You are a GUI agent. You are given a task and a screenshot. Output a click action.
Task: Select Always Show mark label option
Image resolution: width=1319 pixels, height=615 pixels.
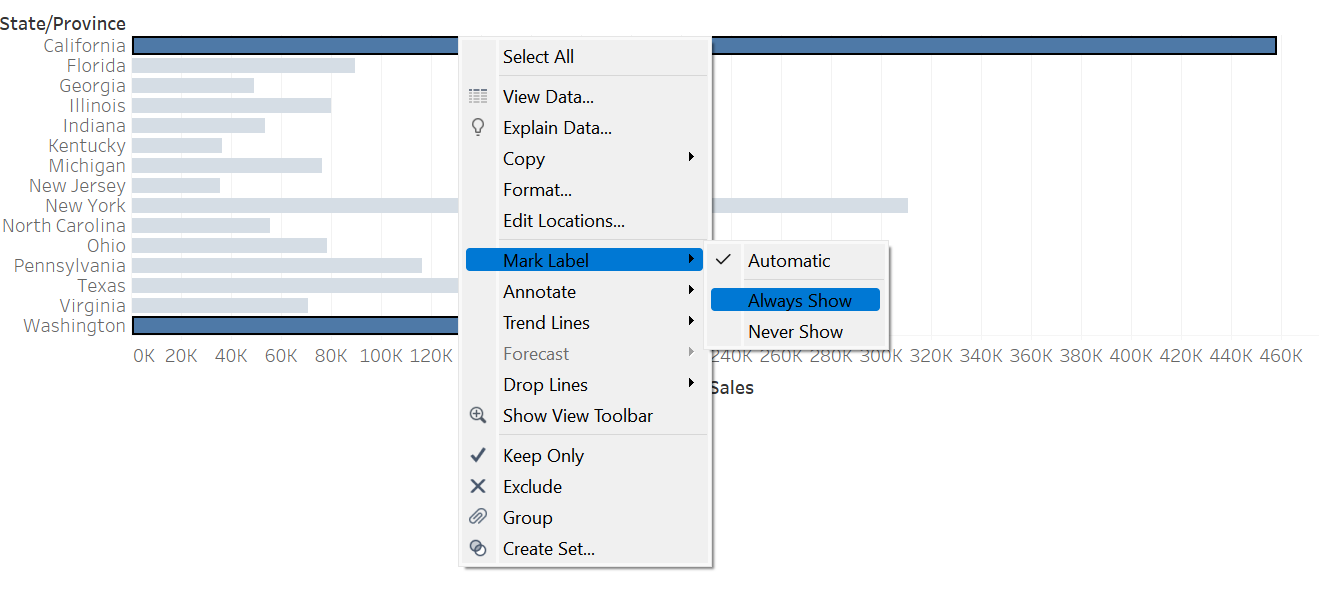click(796, 301)
